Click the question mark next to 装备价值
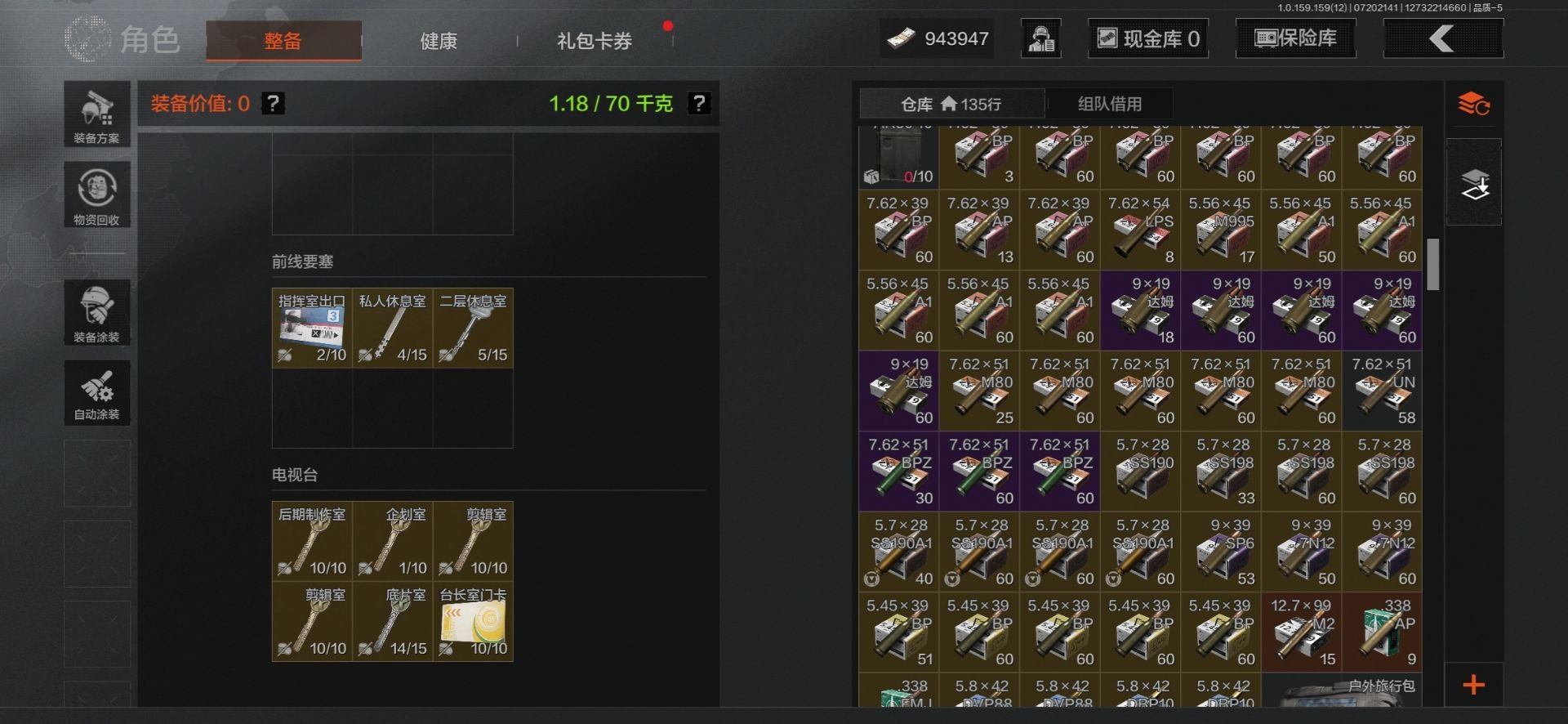The width and height of the screenshot is (1568, 724). [273, 104]
